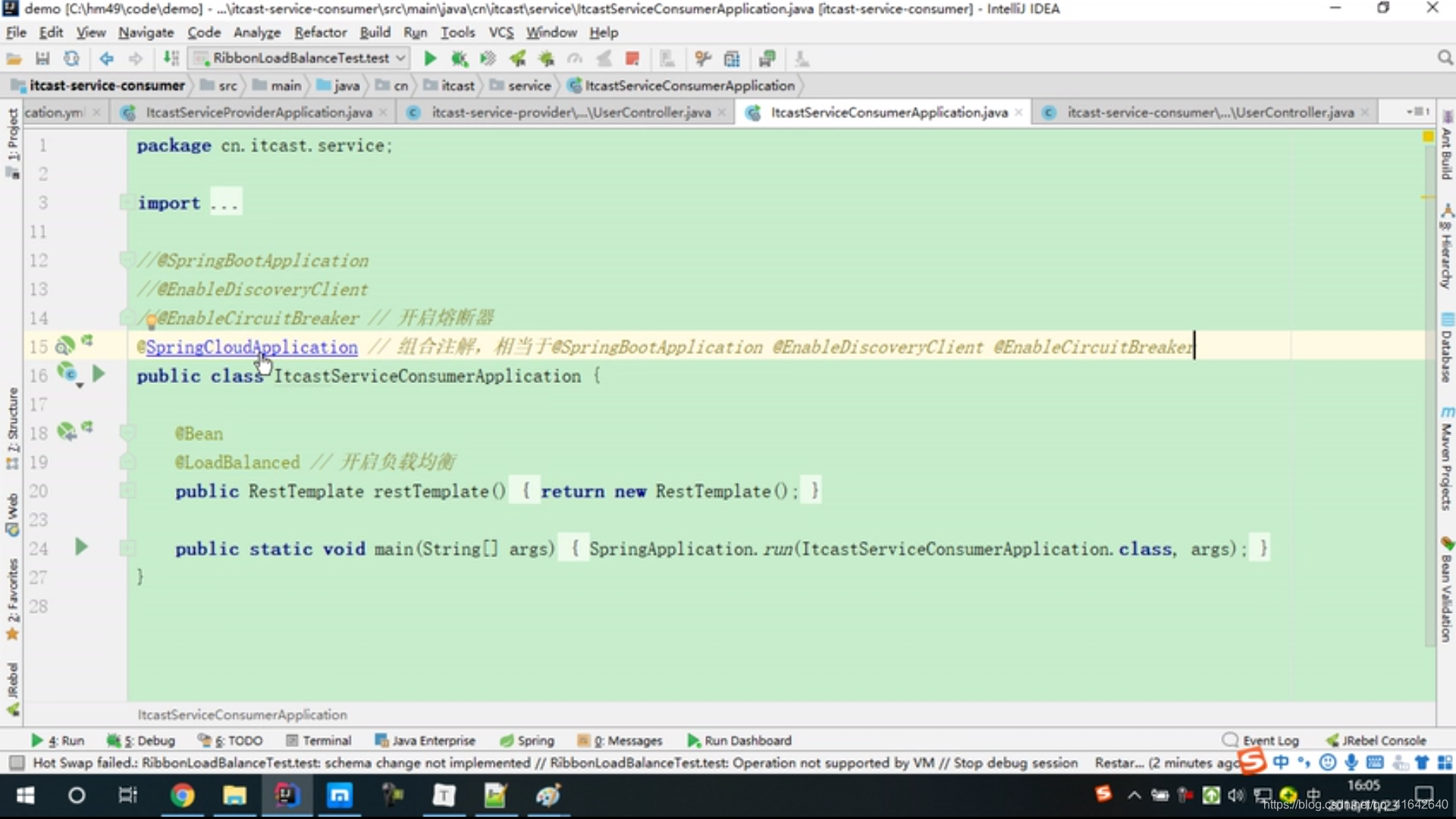Open Bean Validation panel on right sidebar
Viewport: 1456px width, 819px height.
point(1447,589)
